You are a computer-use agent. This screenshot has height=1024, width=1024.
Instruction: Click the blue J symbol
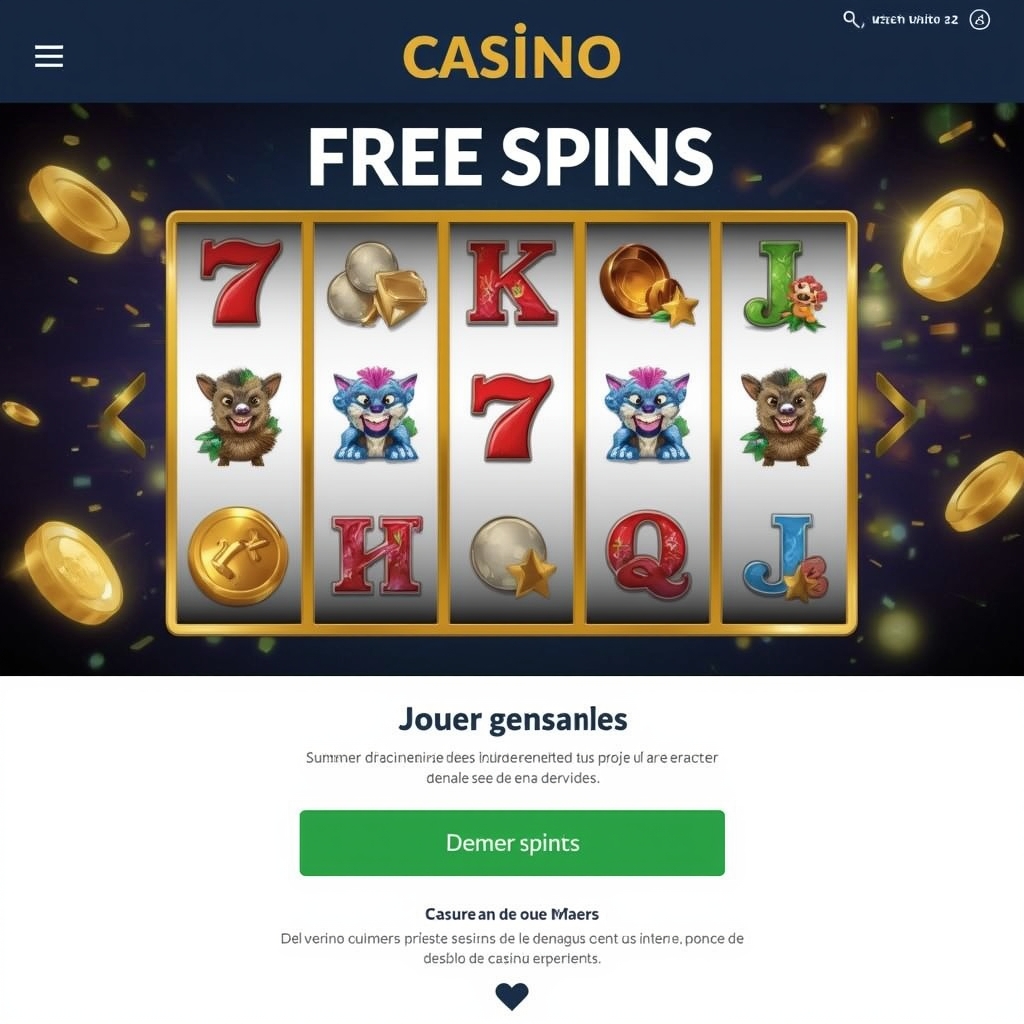(x=784, y=557)
